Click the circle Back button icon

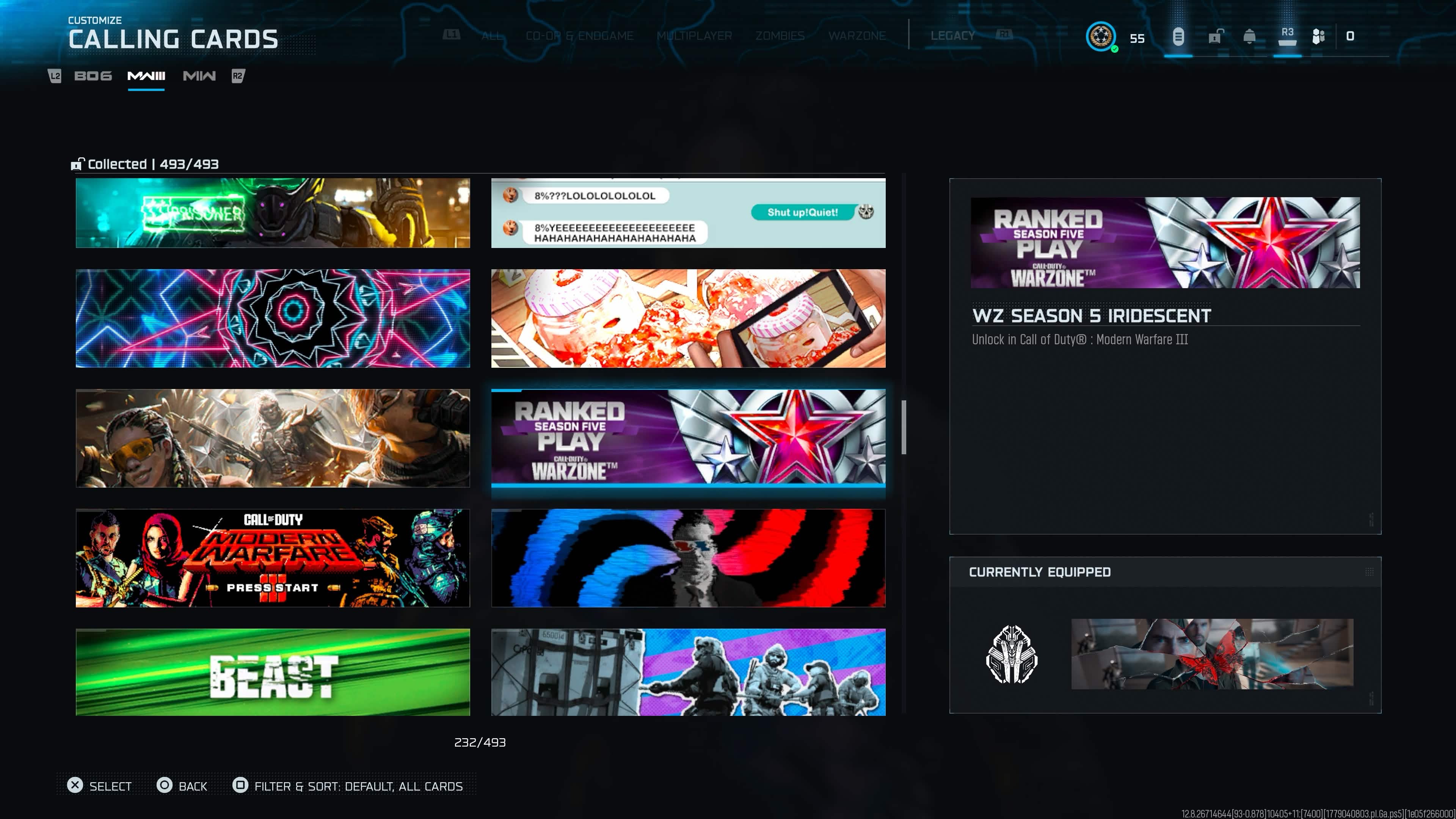pyautogui.click(x=165, y=785)
